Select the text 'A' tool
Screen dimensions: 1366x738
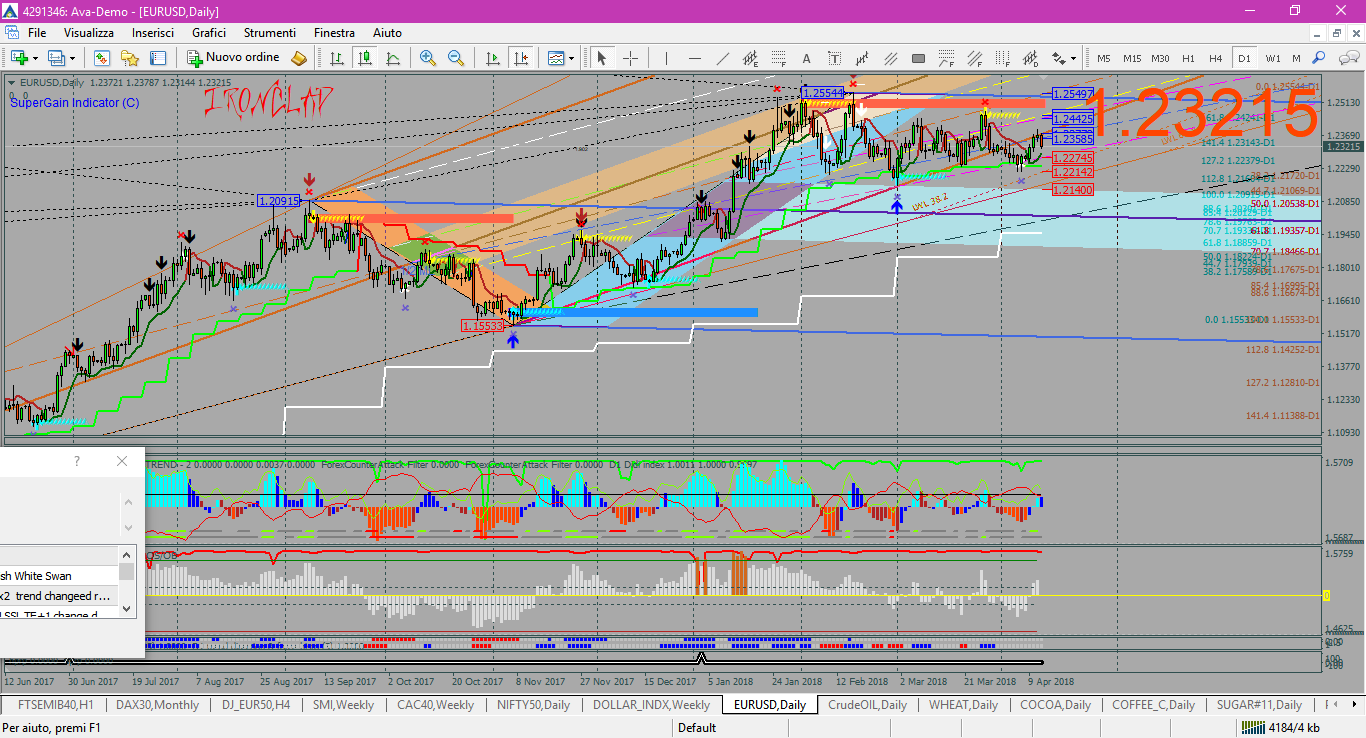coord(806,58)
